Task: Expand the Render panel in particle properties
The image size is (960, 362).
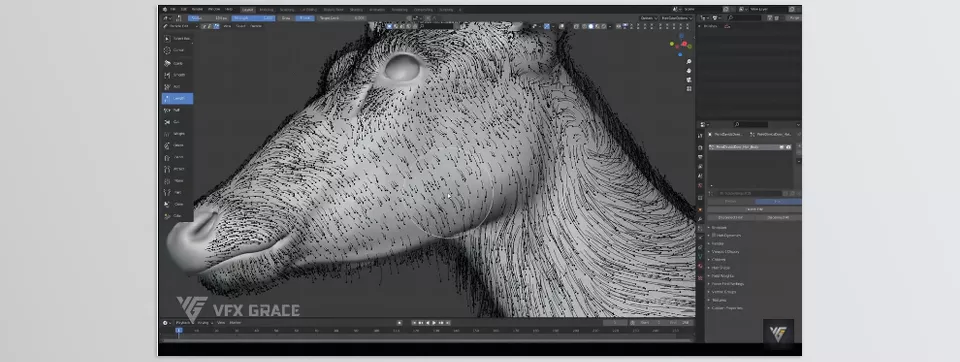Action: [718, 243]
